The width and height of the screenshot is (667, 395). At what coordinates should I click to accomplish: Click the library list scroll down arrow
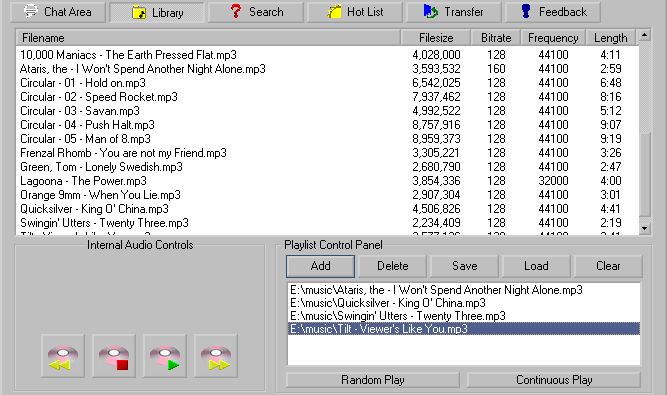tap(644, 228)
